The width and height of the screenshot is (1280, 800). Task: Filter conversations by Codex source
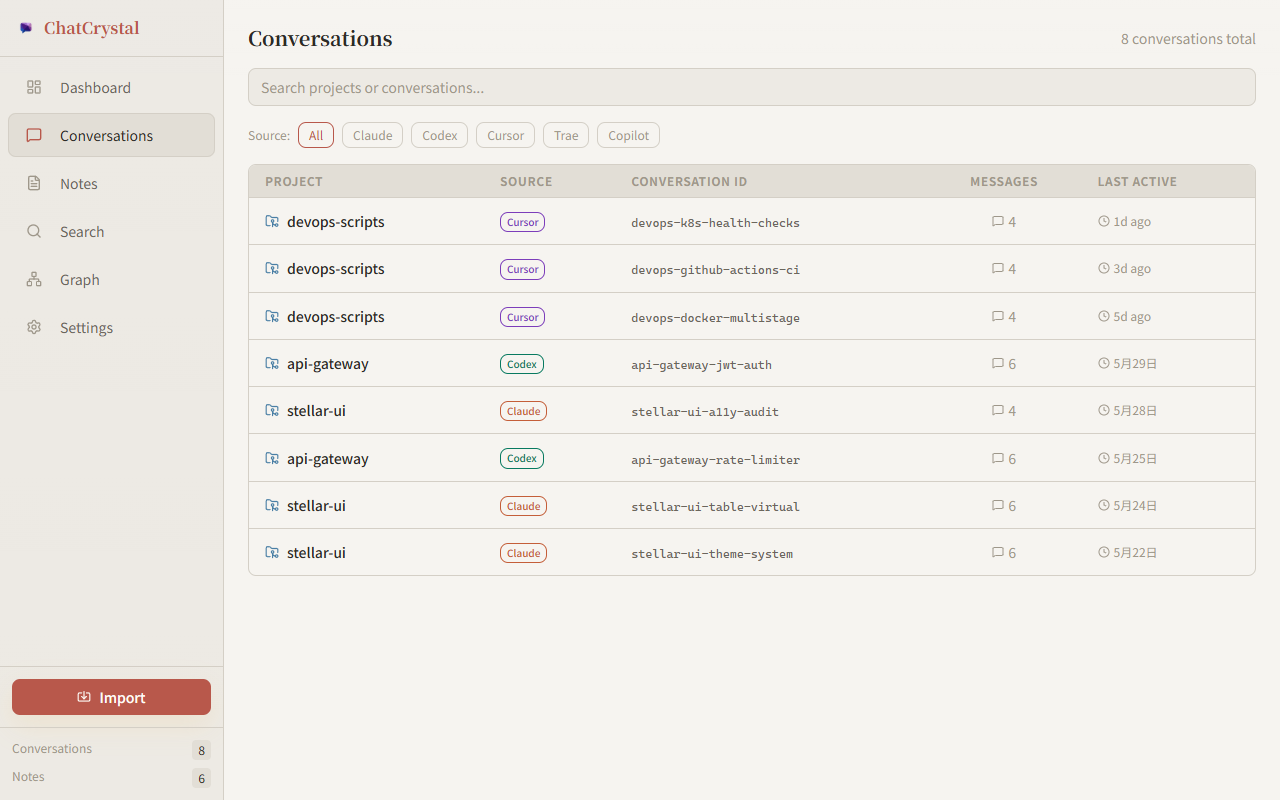pos(440,135)
